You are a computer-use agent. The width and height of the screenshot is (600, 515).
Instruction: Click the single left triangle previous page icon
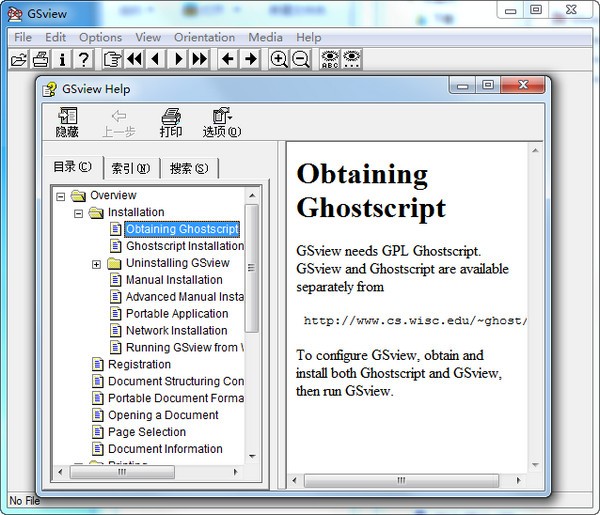click(155, 60)
